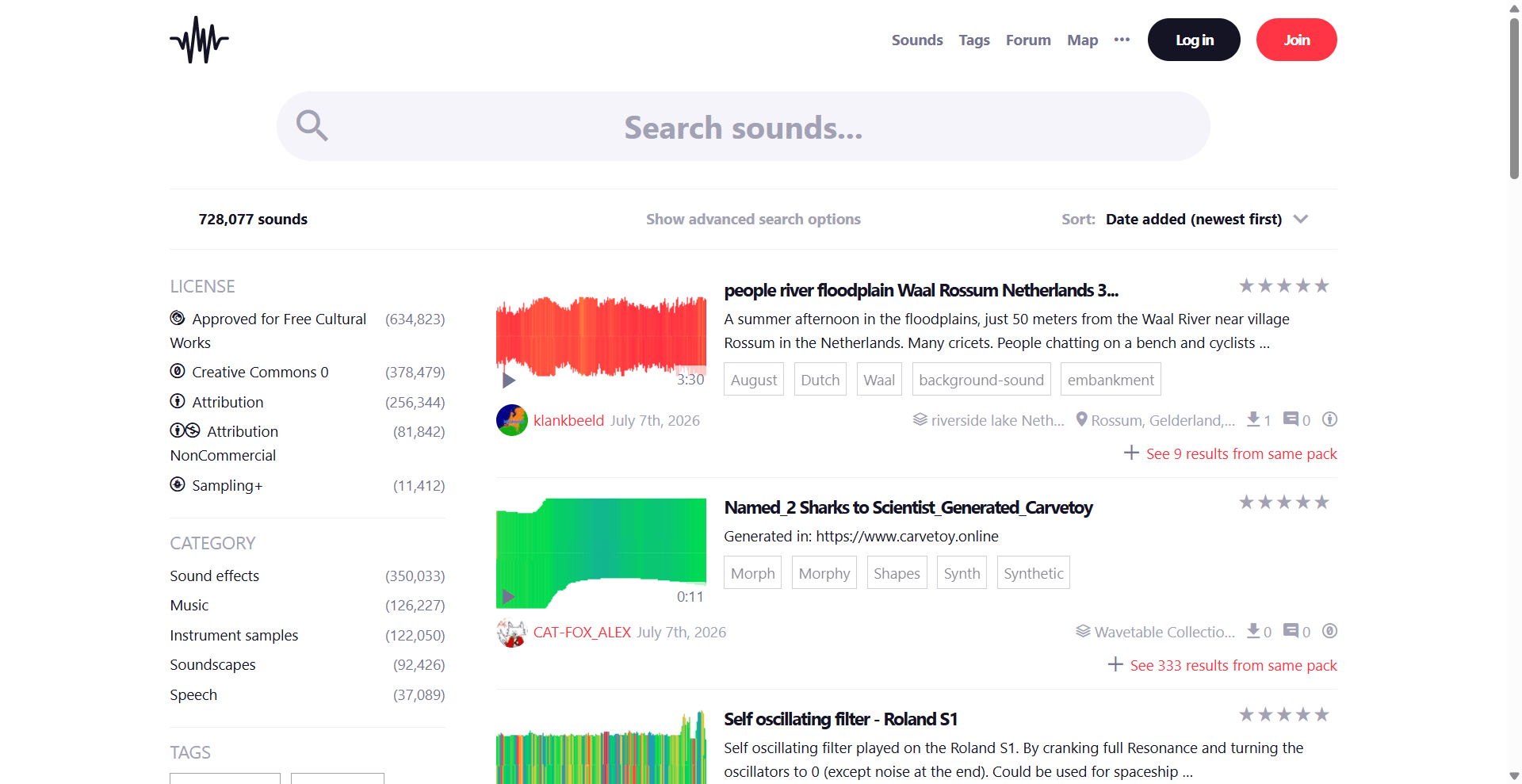Image resolution: width=1522 pixels, height=784 pixels.
Task: Open the Map menu item
Action: (1082, 40)
